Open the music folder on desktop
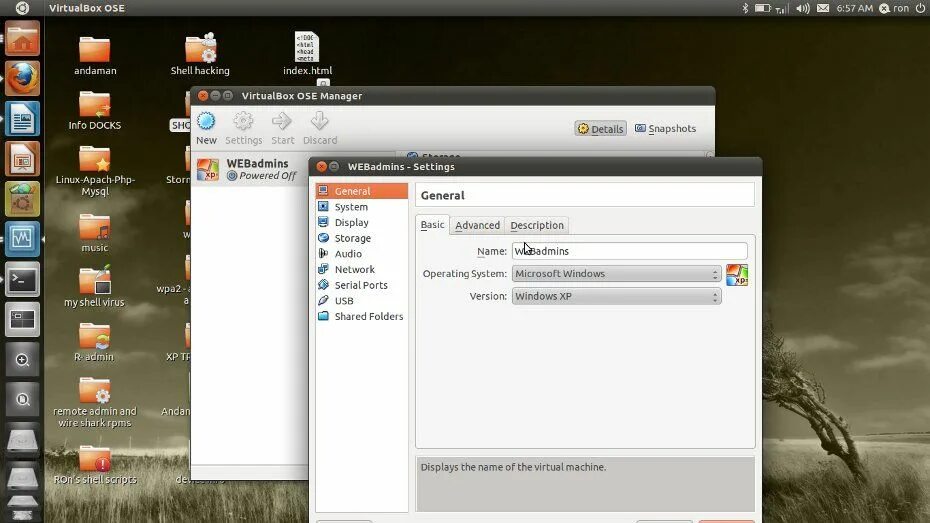Viewport: 930px width, 523px height. (95, 233)
